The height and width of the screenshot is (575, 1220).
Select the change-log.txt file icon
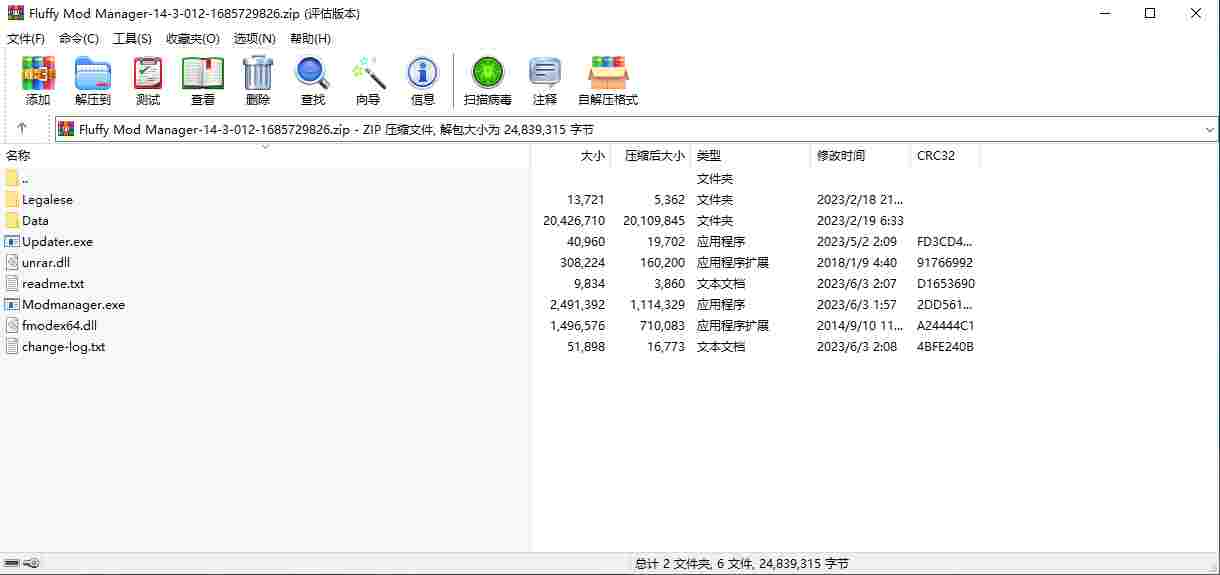click(x=12, y=347)
